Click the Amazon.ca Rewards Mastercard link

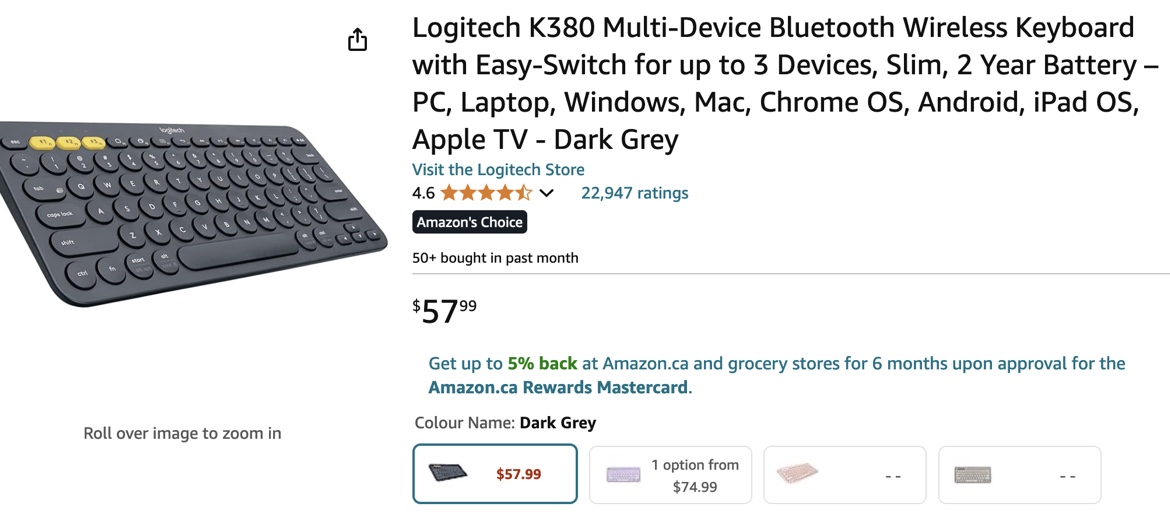(x=558, y=388)
